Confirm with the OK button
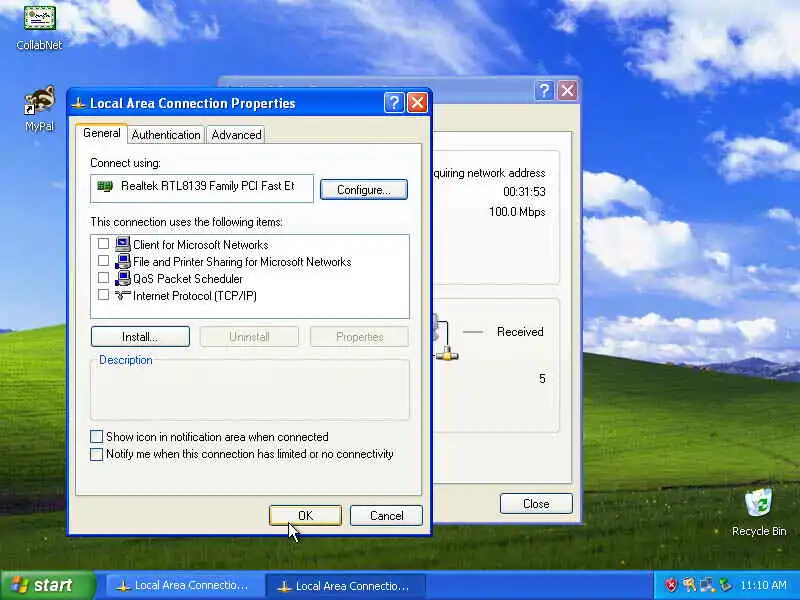The width and height of the screenshot is (800, 600). [305, 515]
